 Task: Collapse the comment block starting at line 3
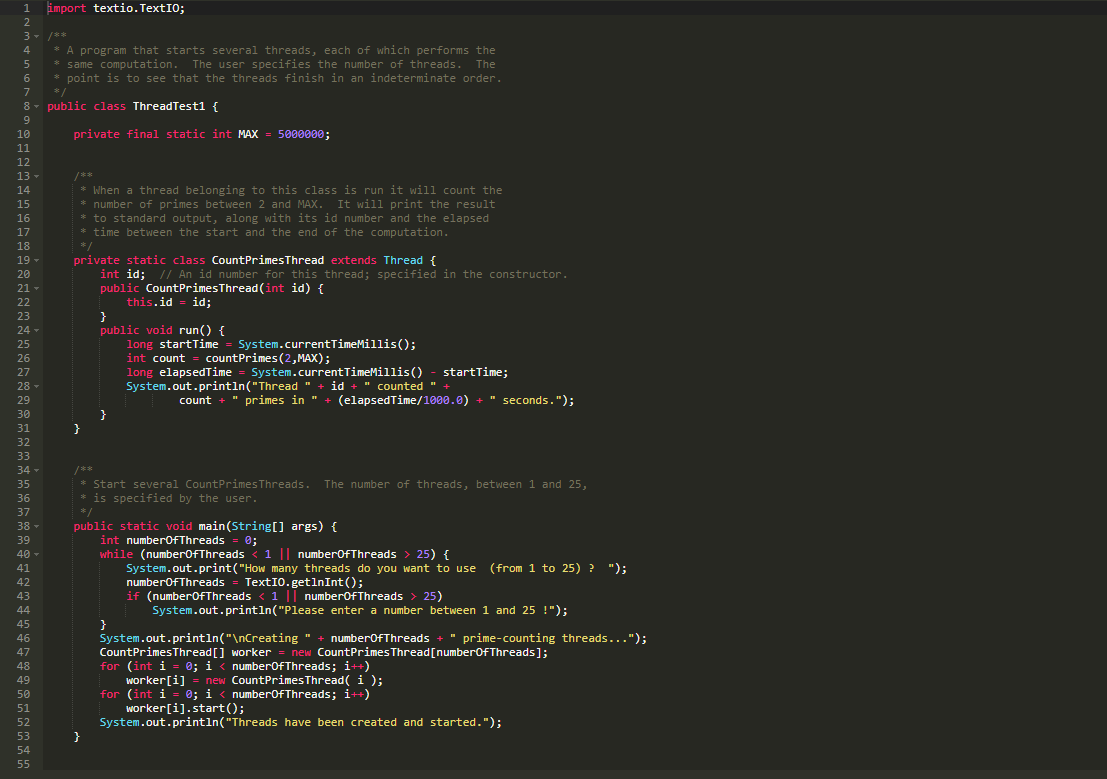click(x=36, y=36)
